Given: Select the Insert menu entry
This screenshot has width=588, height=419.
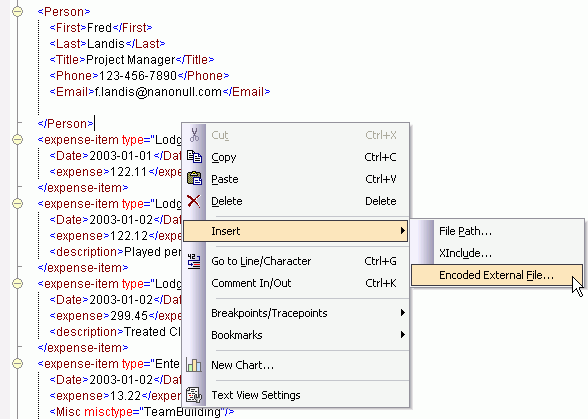Looking at the screenshot, I should pyautogui.click(x=296, y=231).
